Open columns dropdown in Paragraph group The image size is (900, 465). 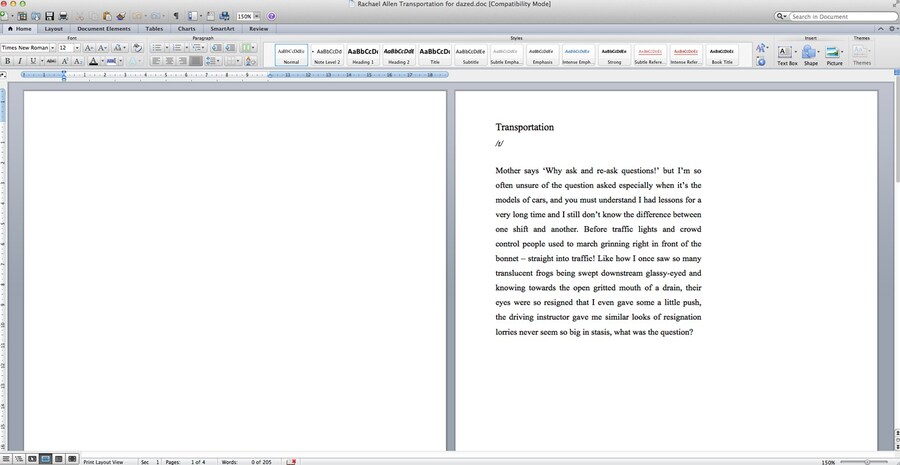248,48
